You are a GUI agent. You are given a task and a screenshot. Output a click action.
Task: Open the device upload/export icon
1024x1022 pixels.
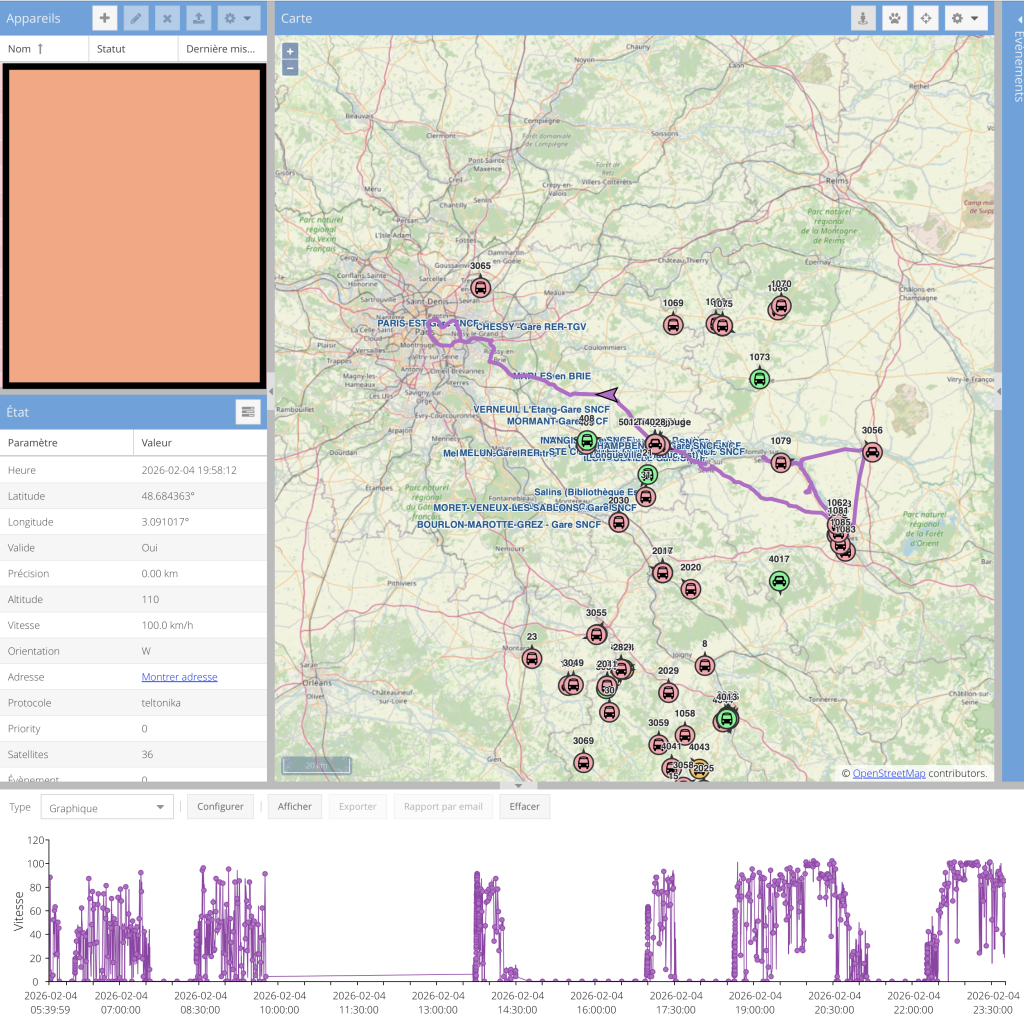pos(197,17)
